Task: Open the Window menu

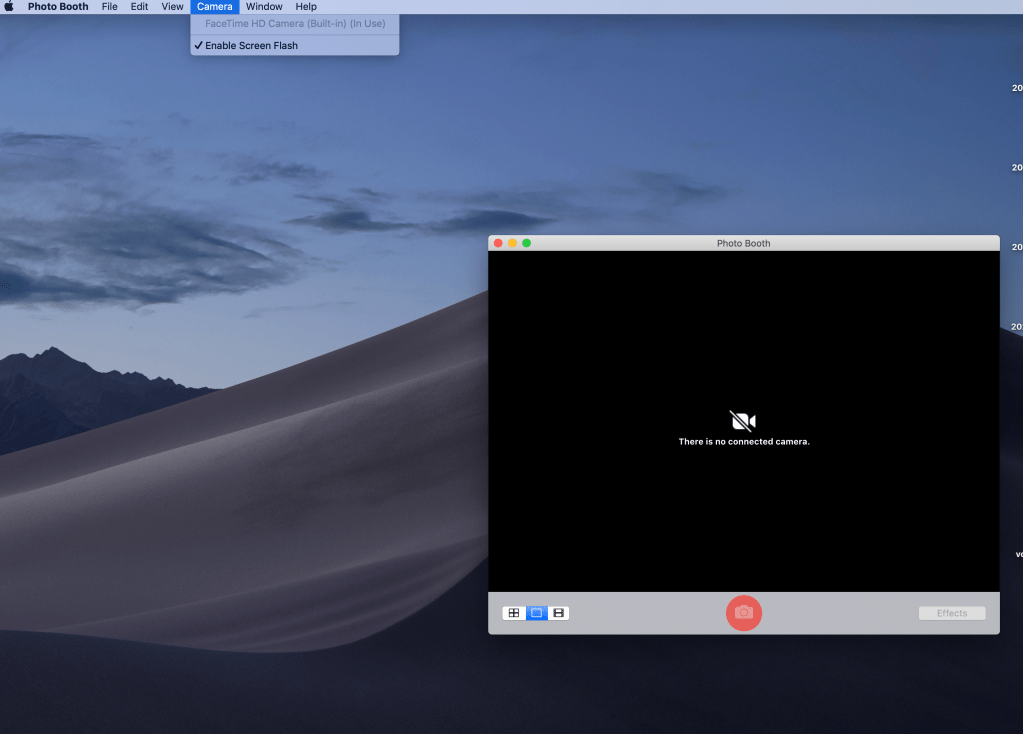Action: 264,7
